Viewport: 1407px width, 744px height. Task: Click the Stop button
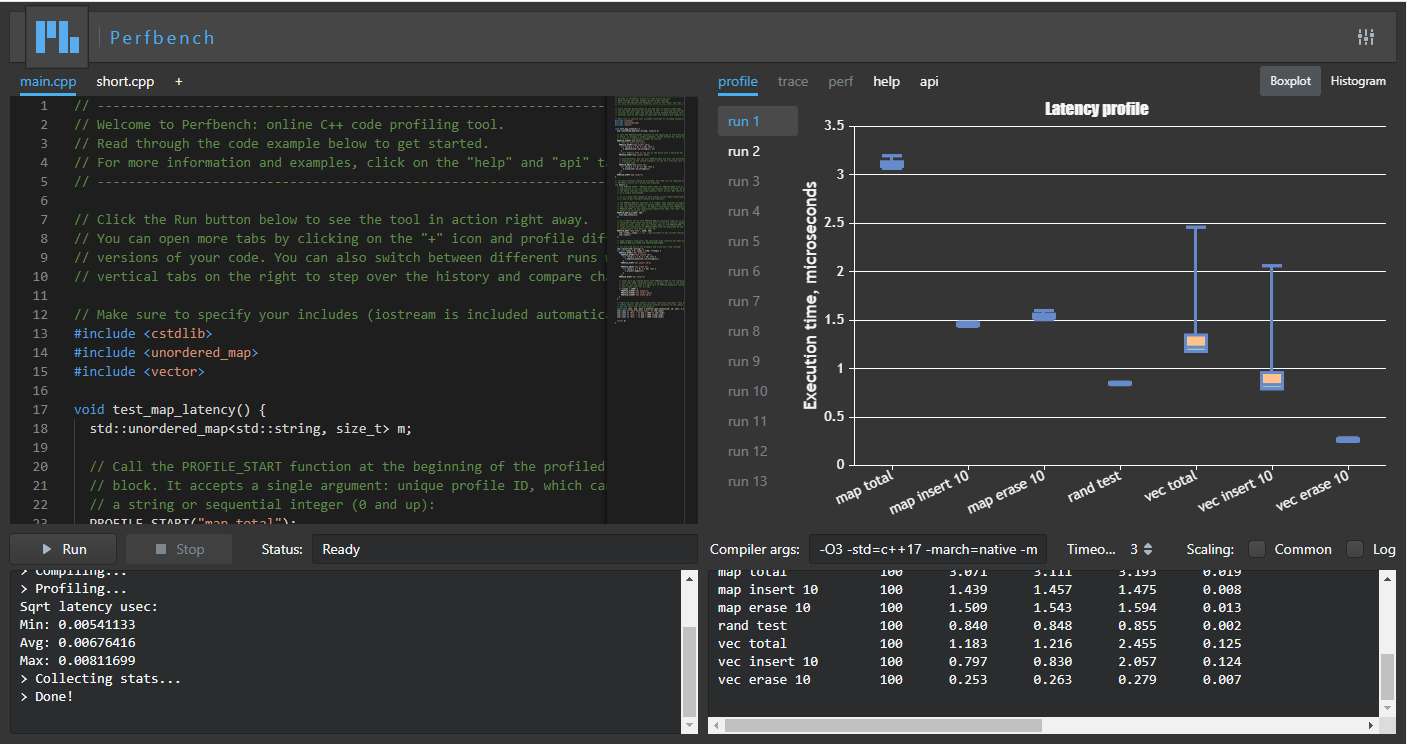click(x=179, y=549)
